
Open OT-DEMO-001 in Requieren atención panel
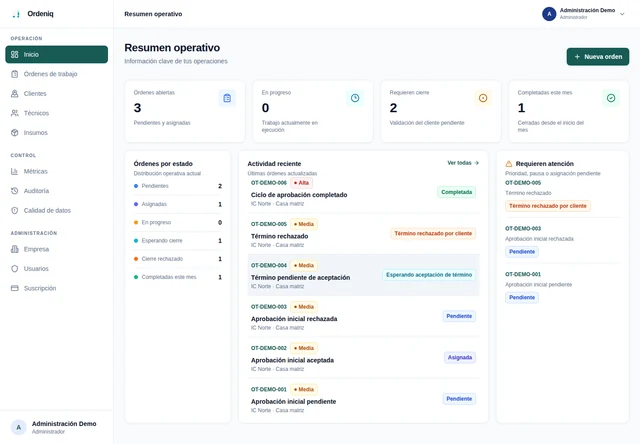(523, 274)
